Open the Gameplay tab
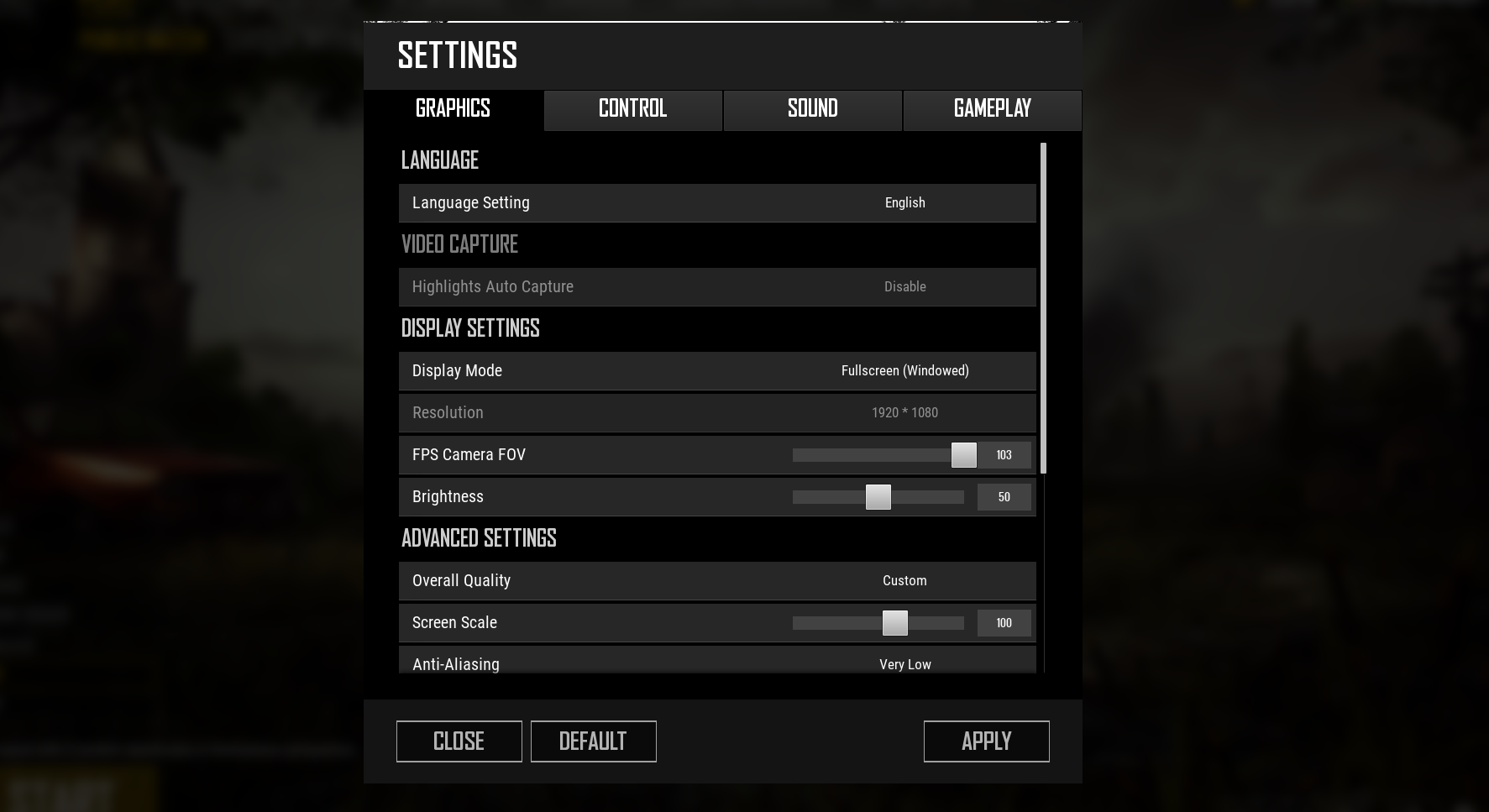Viewport: 1489px width, 812px height. pos(992,109)
